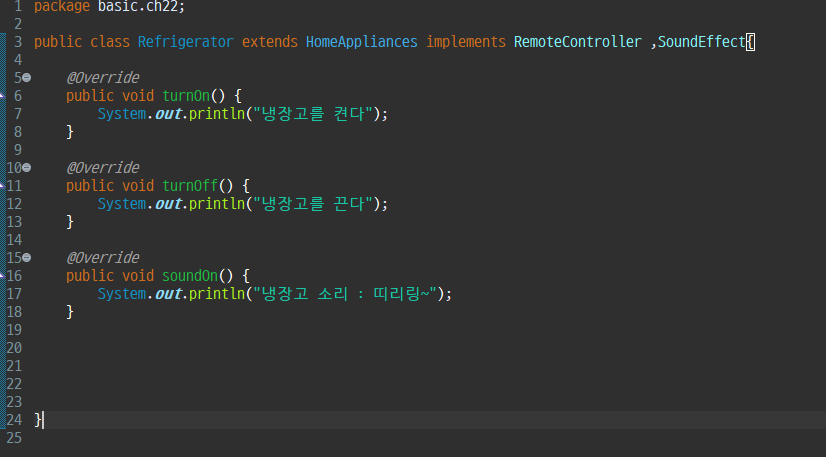Click the 'extends' keyword

click(270, 42)
